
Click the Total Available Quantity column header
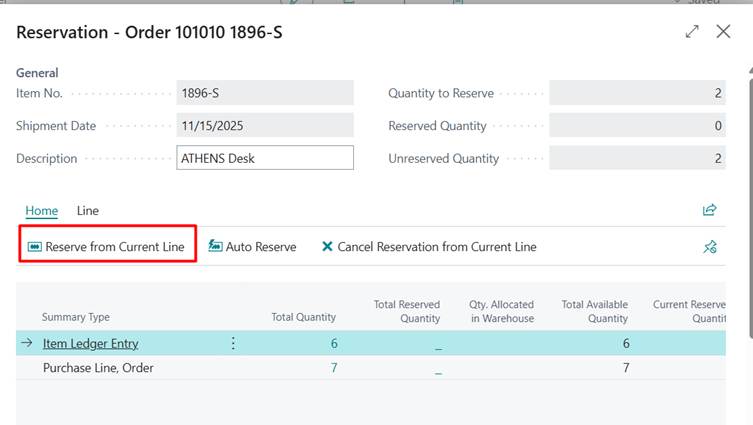click(594, 311)
